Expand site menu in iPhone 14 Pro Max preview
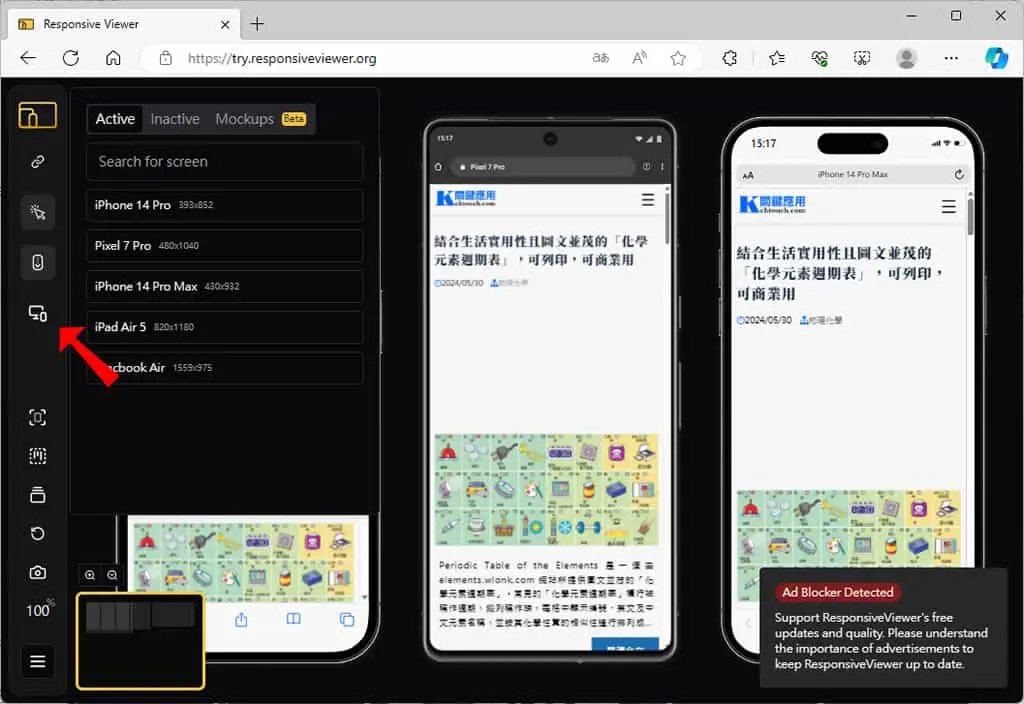Screen dimensions: 1024x704 click(x=948, y=207)
